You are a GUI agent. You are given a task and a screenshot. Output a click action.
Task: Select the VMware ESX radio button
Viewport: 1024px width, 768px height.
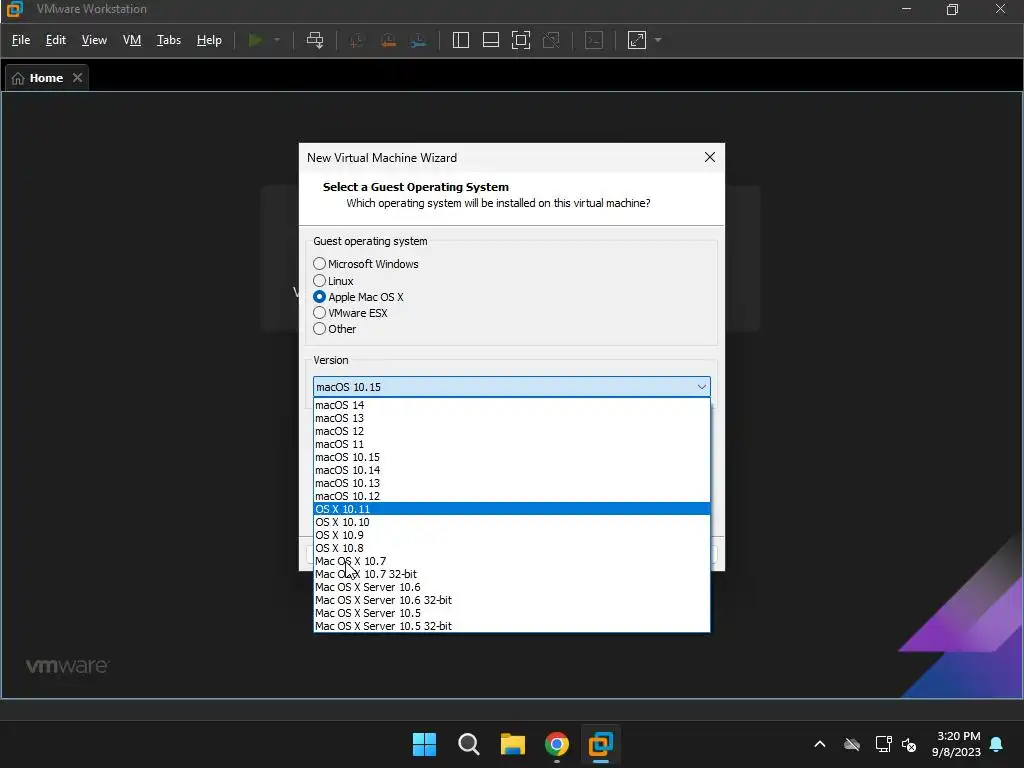(319, 313)
